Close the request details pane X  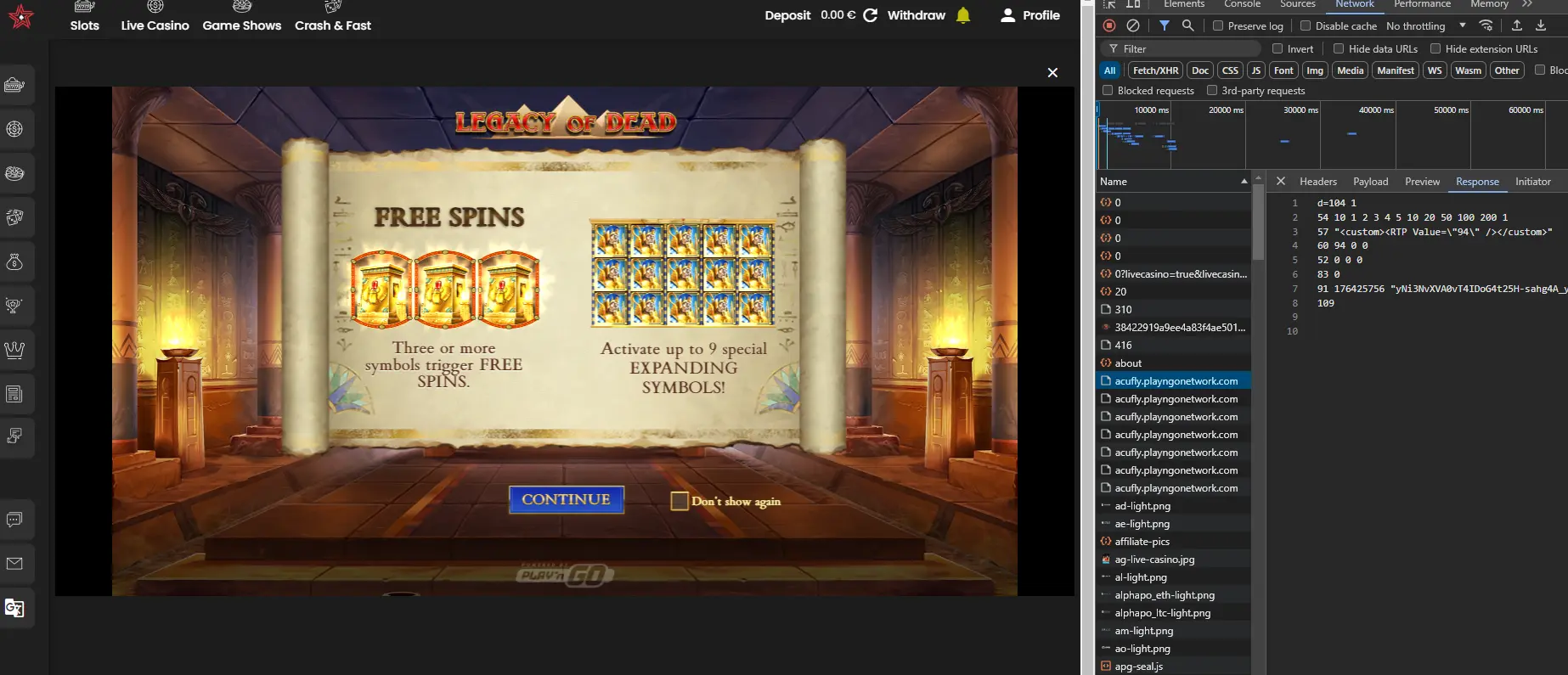[1281, 181]
